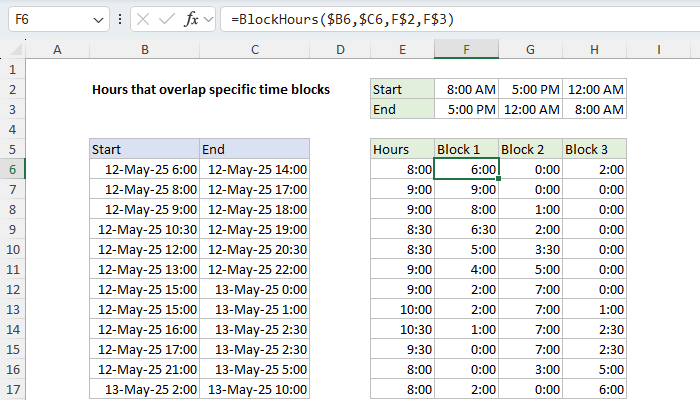Viewport: 700px width, 400px height.
Task: Click the 'Hours' column header cell
Action: click(402, 149)
